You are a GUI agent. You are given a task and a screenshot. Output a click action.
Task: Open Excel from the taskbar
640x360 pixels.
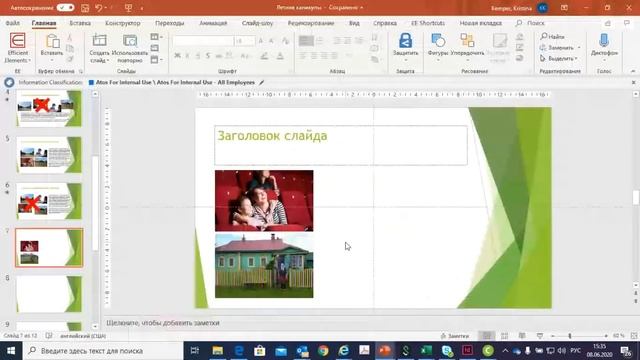(426, 351)
